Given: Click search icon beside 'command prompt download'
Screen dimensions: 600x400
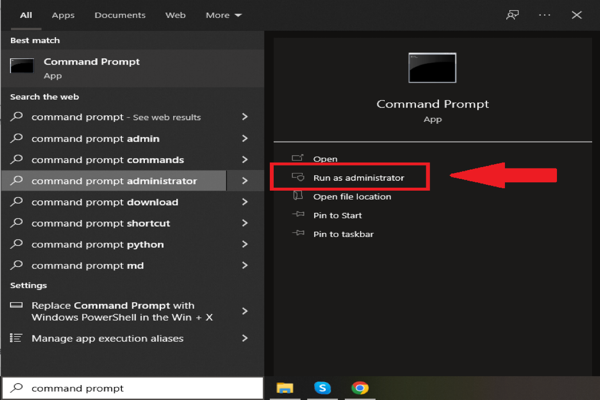Looking at the screenshot, I should [x=16, y=202].
